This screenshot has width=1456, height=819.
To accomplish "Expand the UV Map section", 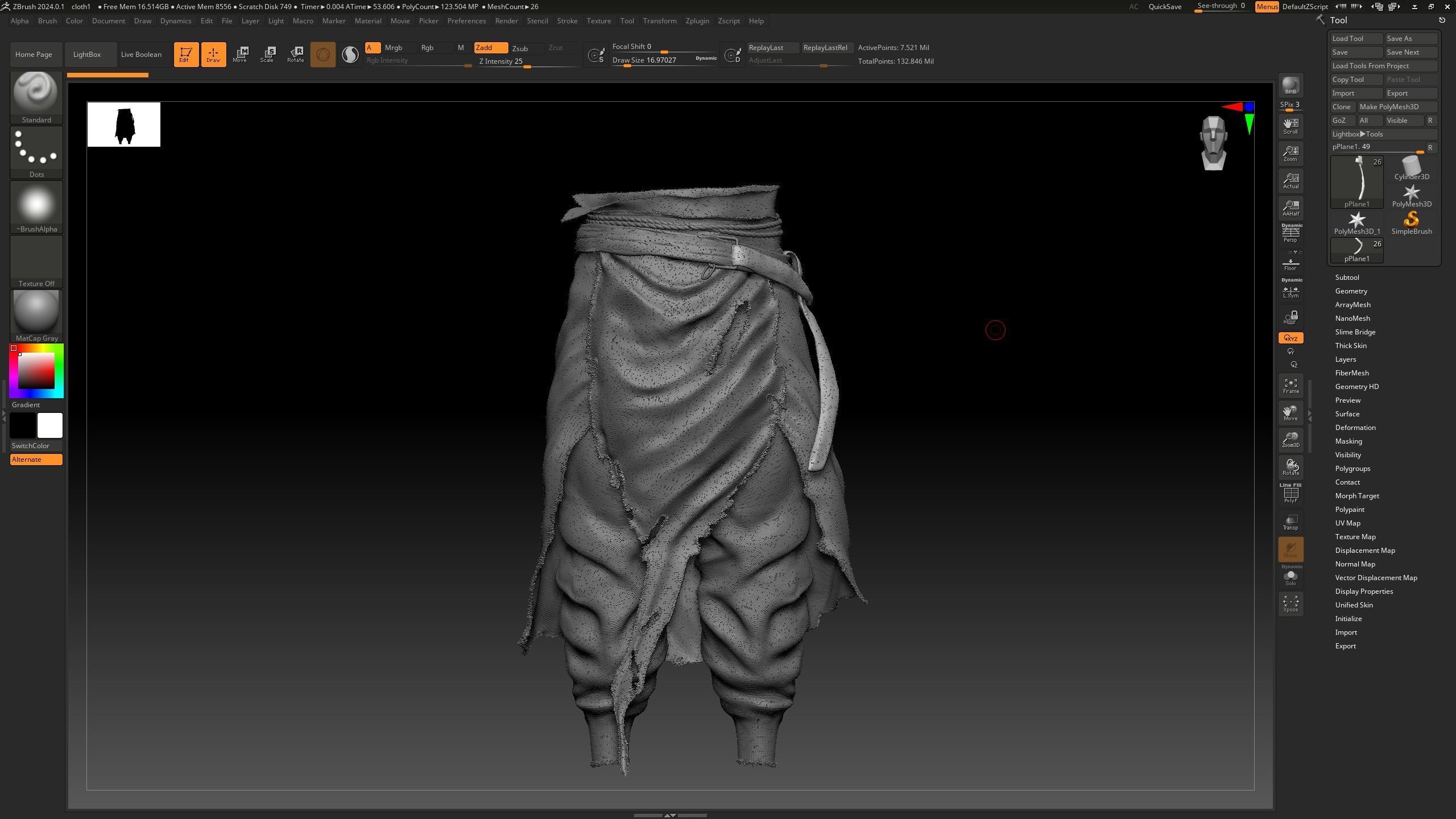I will pyautogui.click(x=1347, y=523).
